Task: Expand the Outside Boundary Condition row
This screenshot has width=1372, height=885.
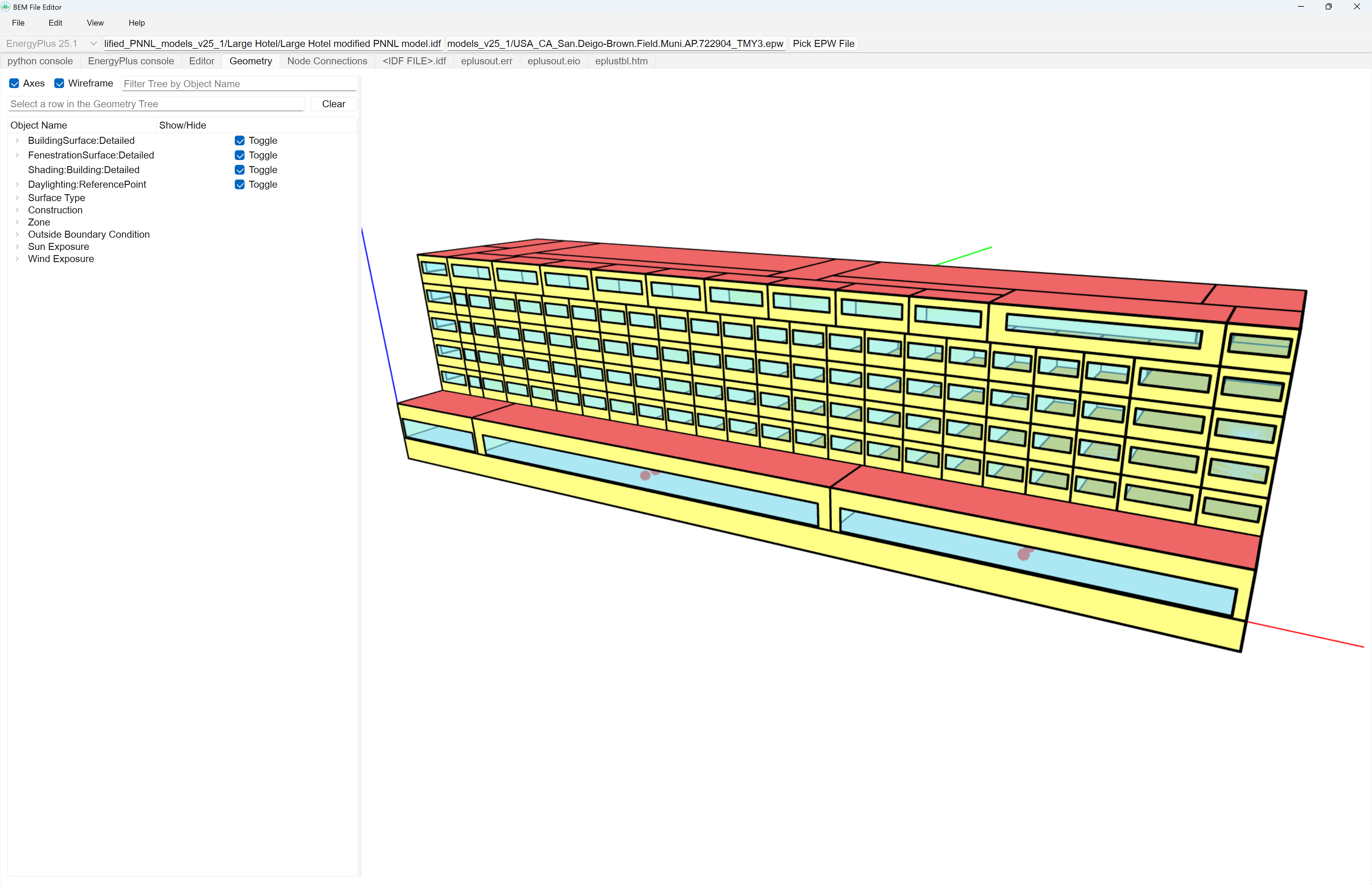Action: pos(17,234)
